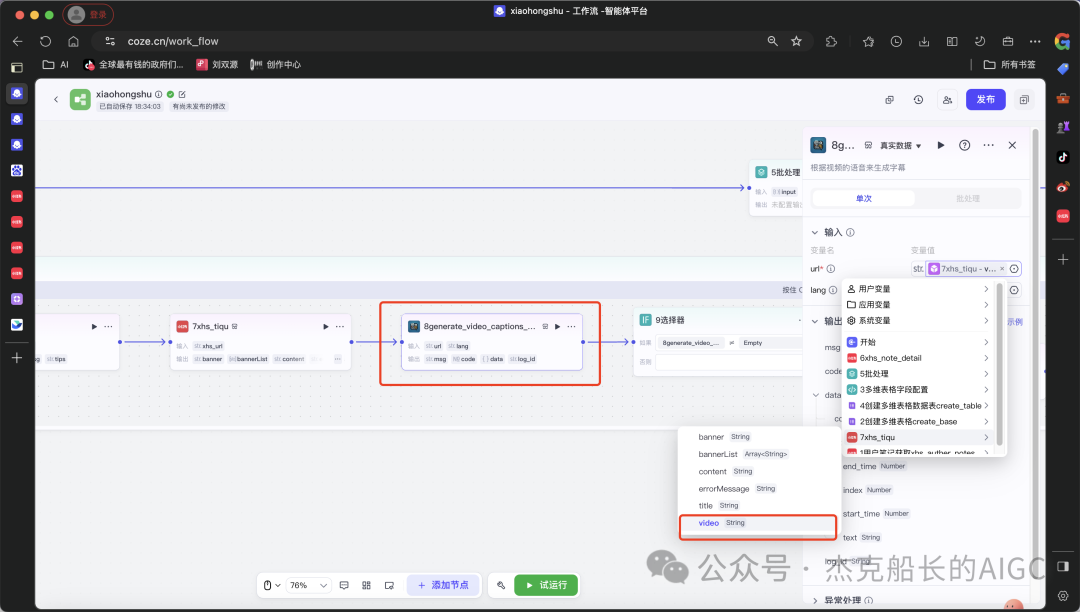The height and width of the screenshot is (612, 1080).
Task: Open the 创作中心 bookmark
Action: pos(276,65)
